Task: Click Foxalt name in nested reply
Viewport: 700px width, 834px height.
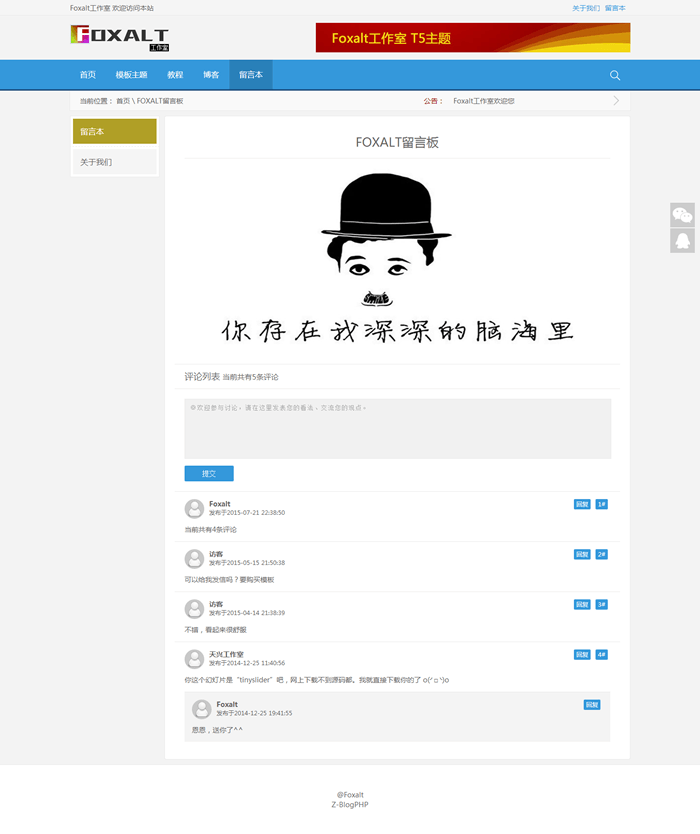Action: click(227, 704)
